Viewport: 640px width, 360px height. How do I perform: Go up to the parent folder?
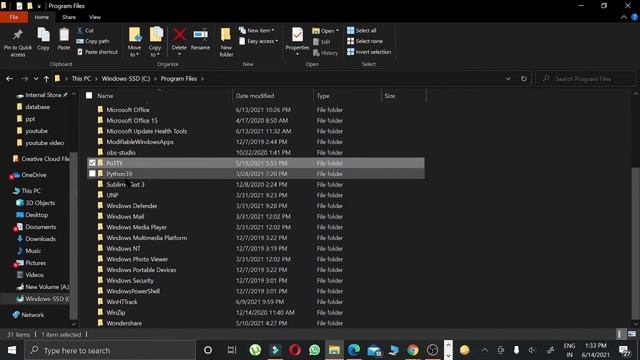coord(46,79)
